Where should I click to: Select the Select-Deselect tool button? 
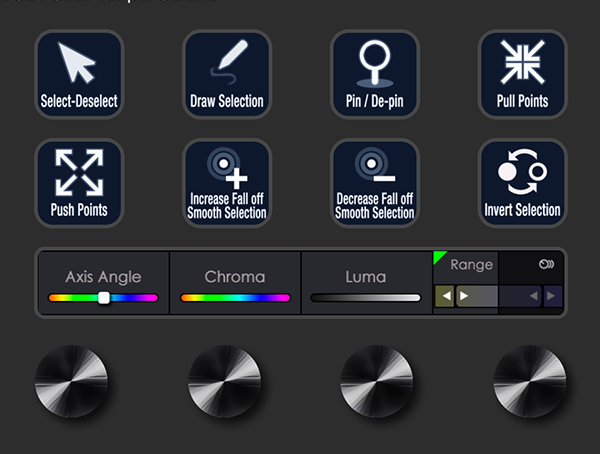coord(79,75)
